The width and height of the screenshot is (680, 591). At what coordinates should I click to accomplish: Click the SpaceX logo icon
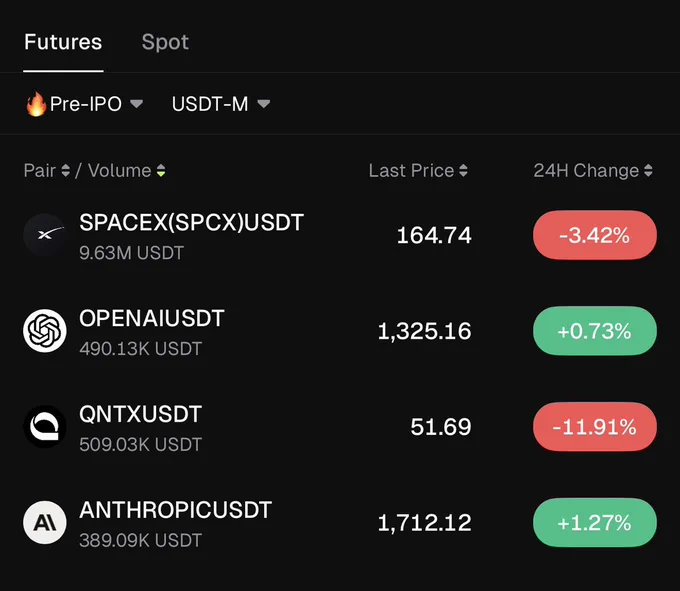tap(45, 235)
